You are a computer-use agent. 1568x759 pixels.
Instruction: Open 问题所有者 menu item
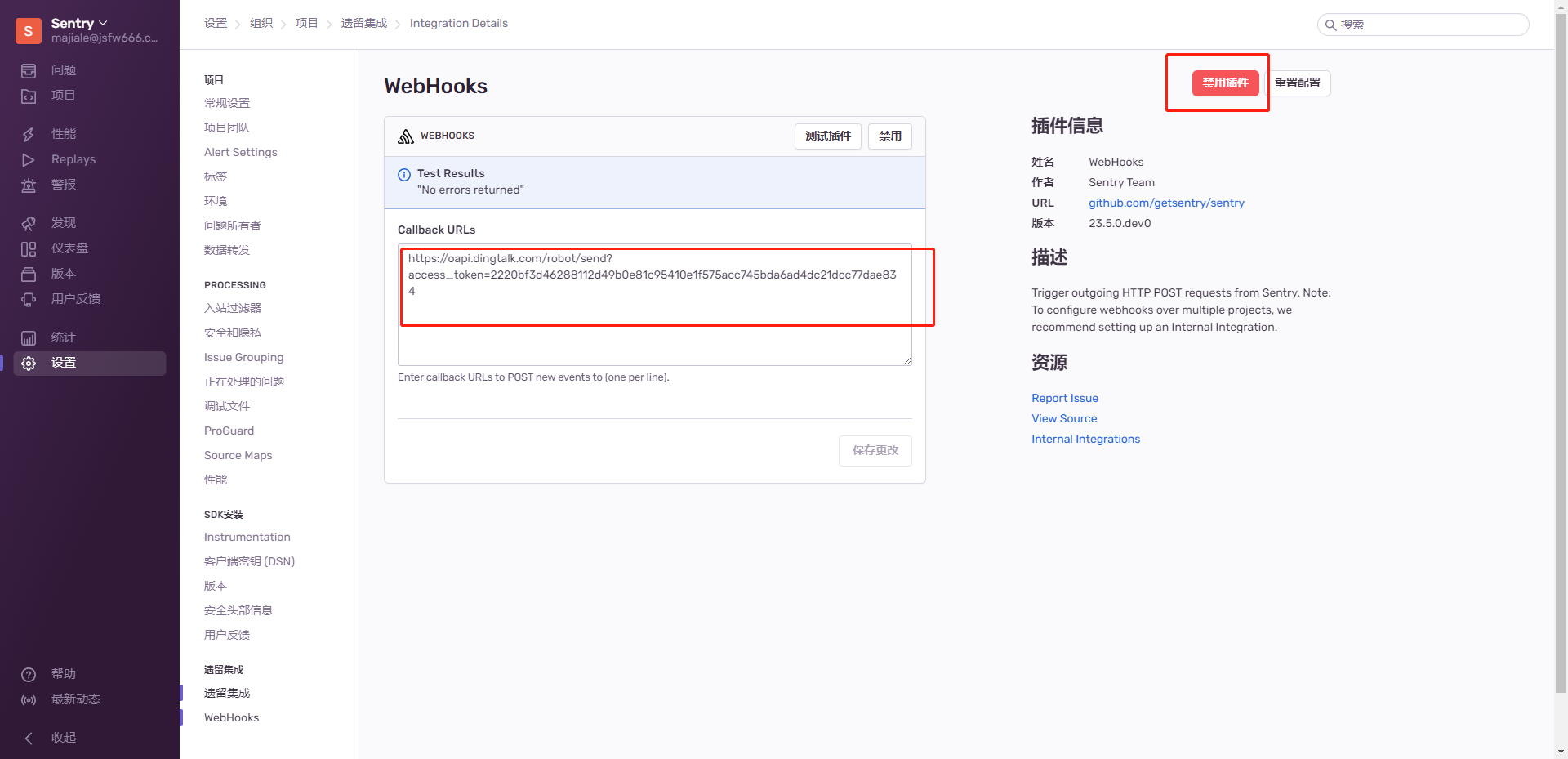point(233,225)
